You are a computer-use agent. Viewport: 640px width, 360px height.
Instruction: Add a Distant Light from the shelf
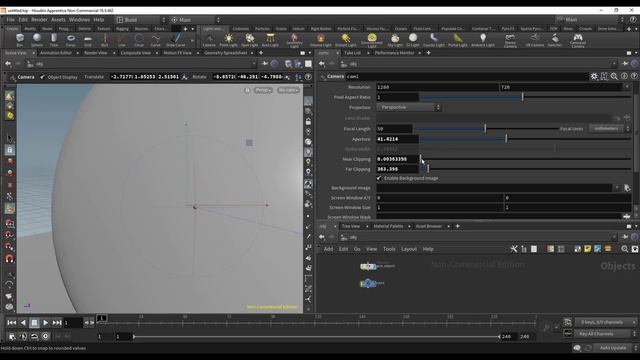[x=346, y=40]
